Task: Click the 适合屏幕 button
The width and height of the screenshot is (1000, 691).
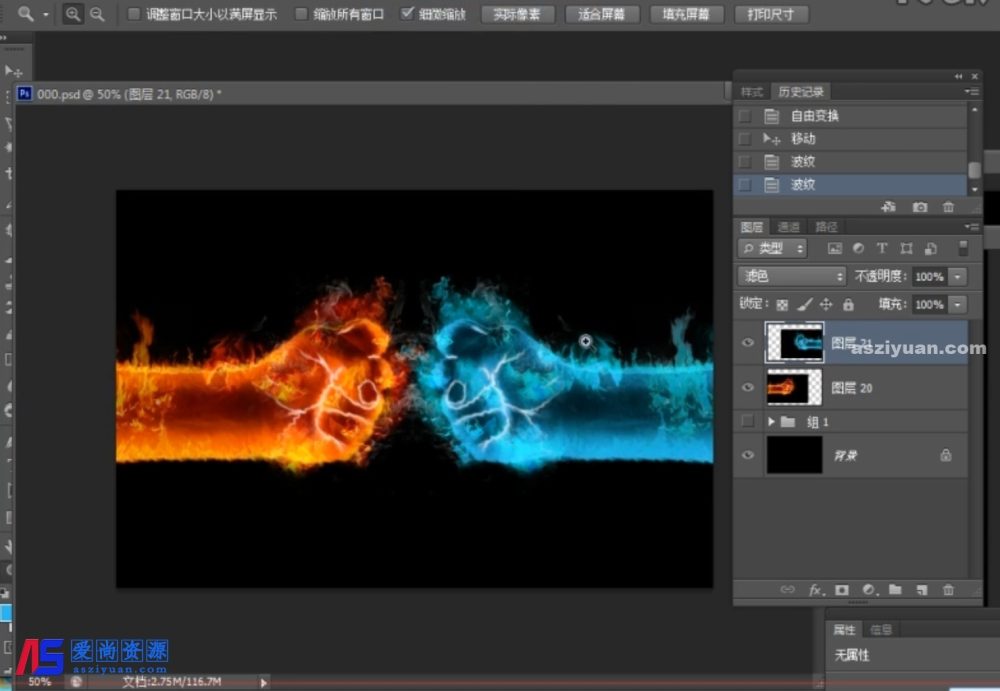Action: 601,14
